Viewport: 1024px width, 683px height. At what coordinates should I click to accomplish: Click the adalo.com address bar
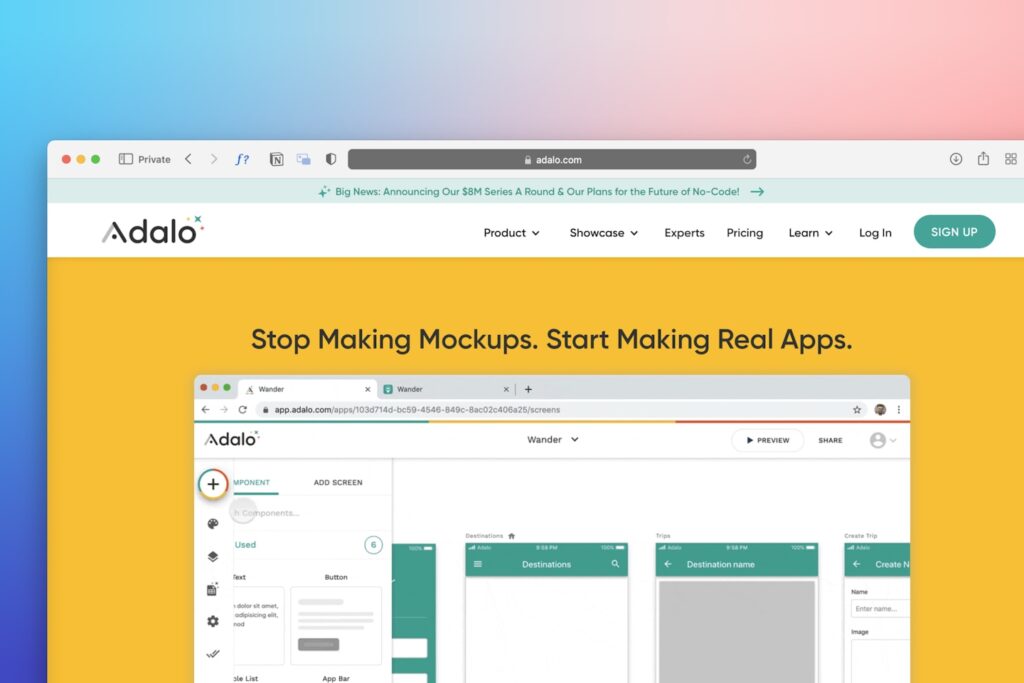552,159
